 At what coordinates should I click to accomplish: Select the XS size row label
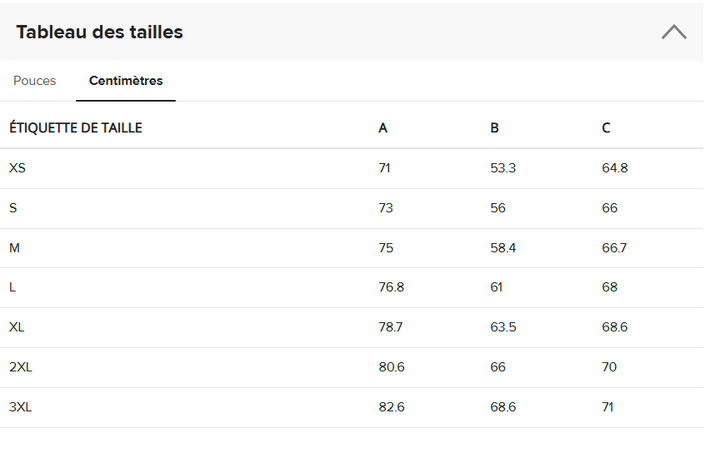[17, 168]
